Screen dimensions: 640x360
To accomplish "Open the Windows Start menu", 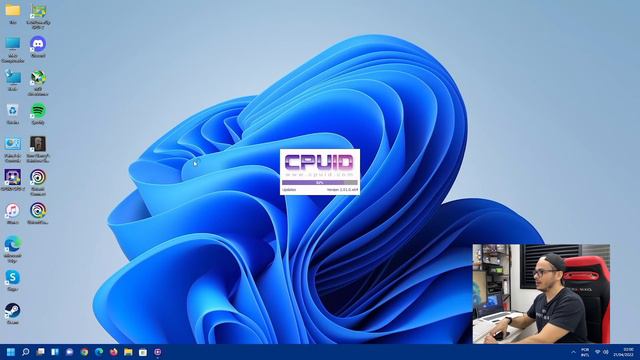I will click(x=11, y=352).
